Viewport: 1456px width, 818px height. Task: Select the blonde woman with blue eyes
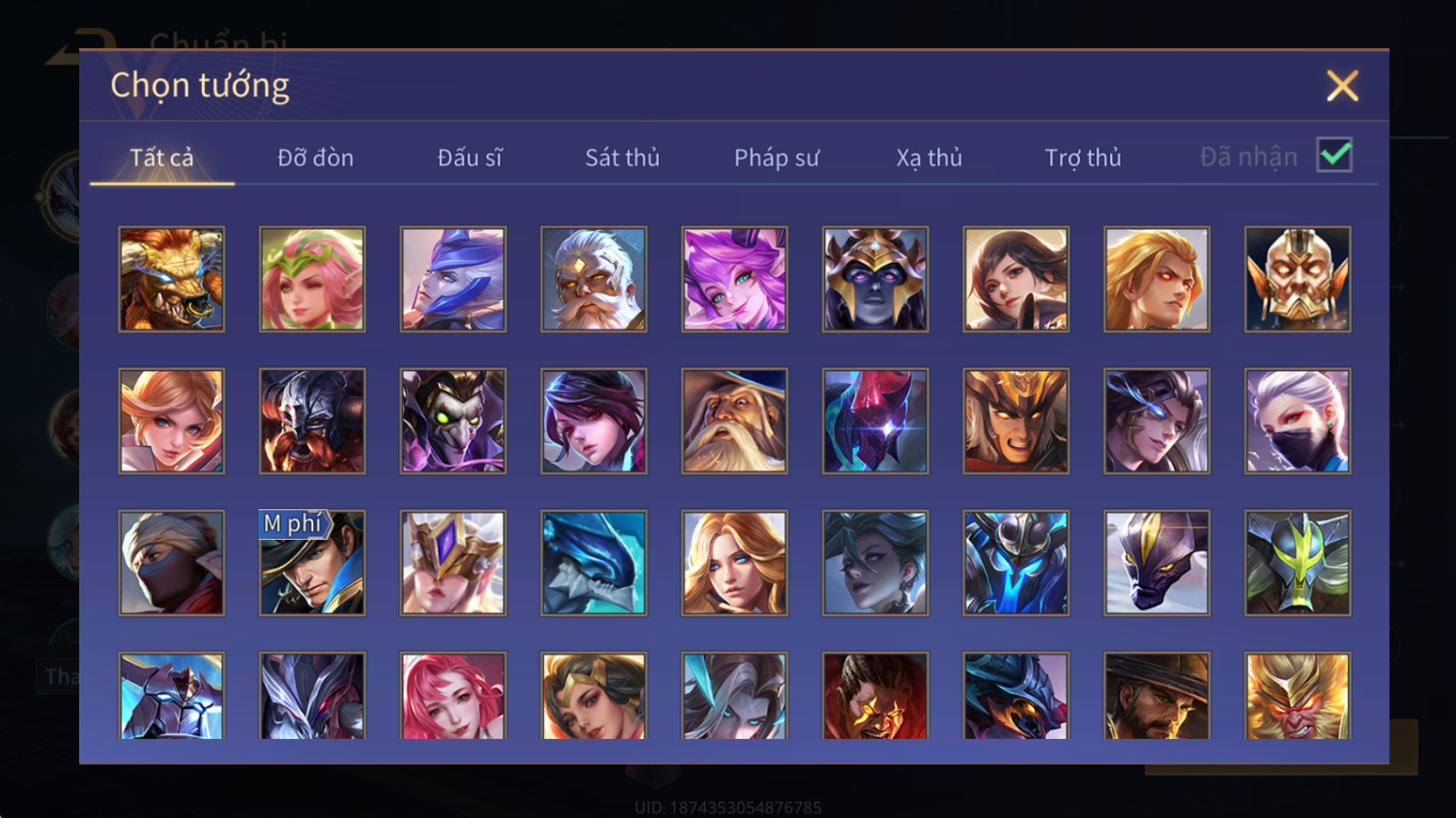pos(734,563)
